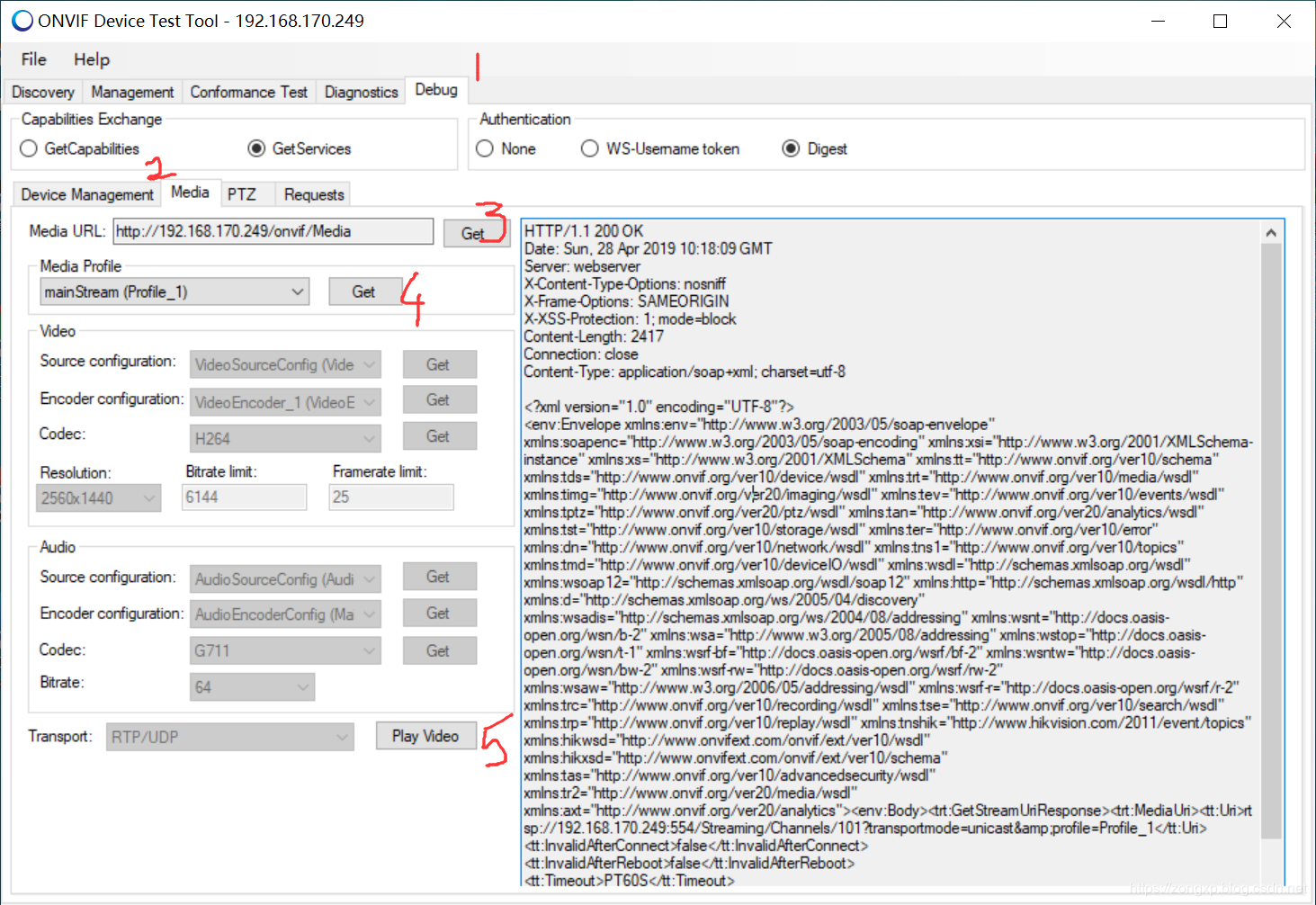The image size is (1316, 905).
Task: Expand the audio Bitrate 64 dropdown
Action: pos(253,687)
